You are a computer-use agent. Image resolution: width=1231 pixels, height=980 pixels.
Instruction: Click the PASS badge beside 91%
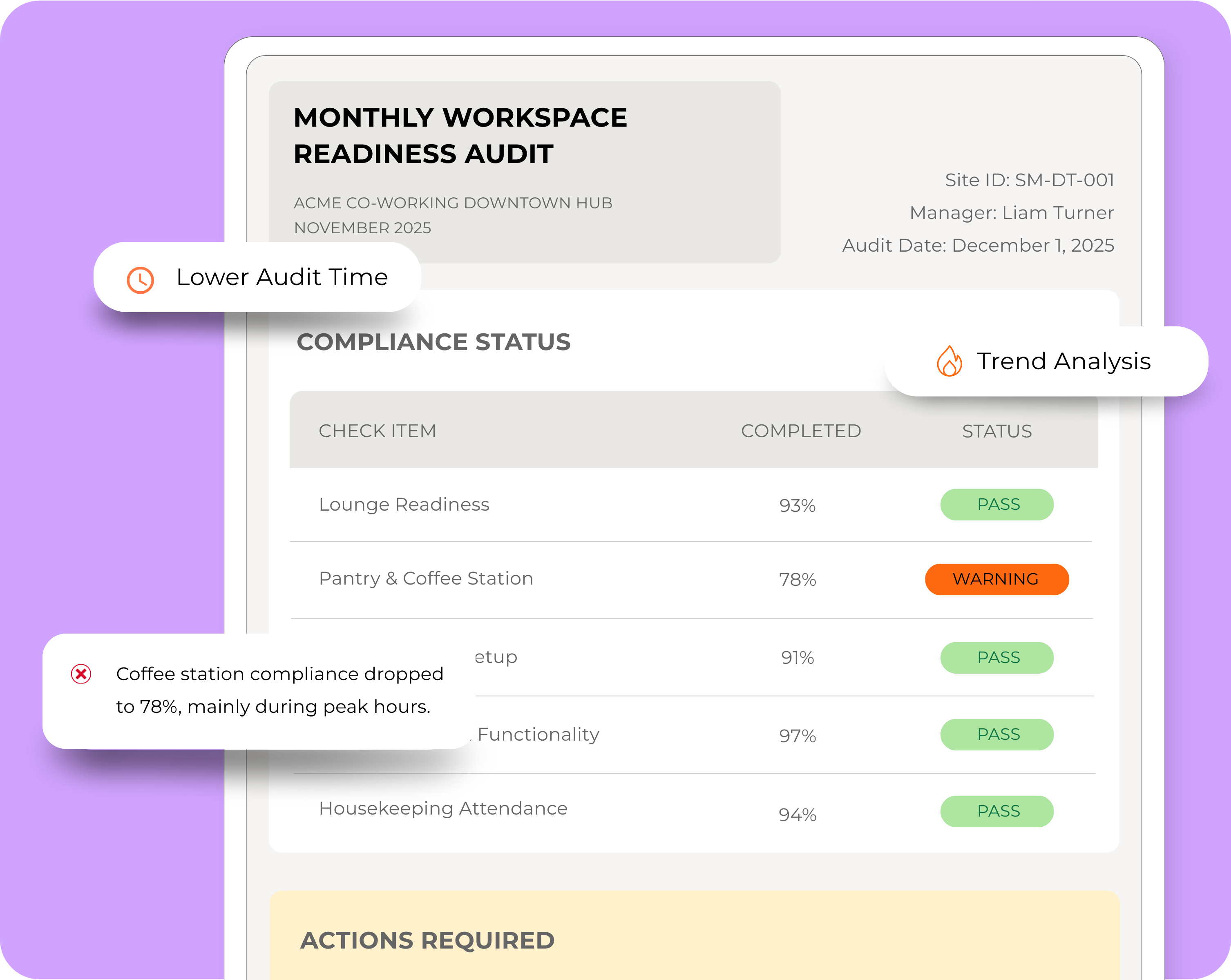pyautogui.click(x=997, y=658)
